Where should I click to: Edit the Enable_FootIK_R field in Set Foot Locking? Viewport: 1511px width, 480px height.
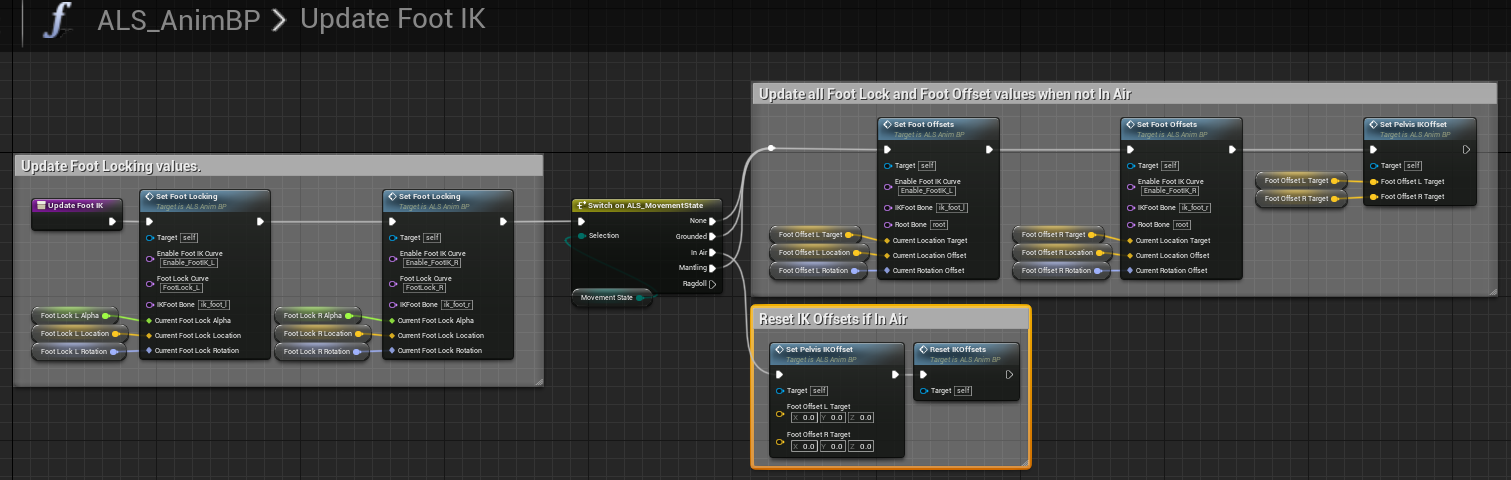[432, 262]
